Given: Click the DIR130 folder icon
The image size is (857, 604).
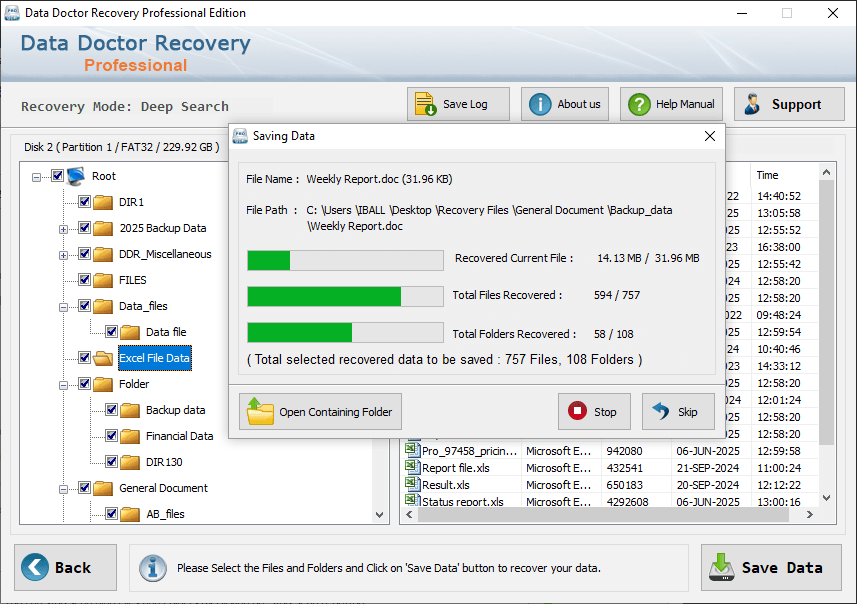Looking at the screenshot, I should (x=130, y=462).
